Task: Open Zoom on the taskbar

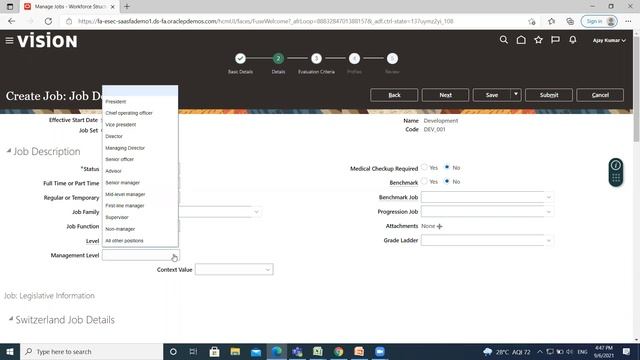Action: [x=380, y=351]
